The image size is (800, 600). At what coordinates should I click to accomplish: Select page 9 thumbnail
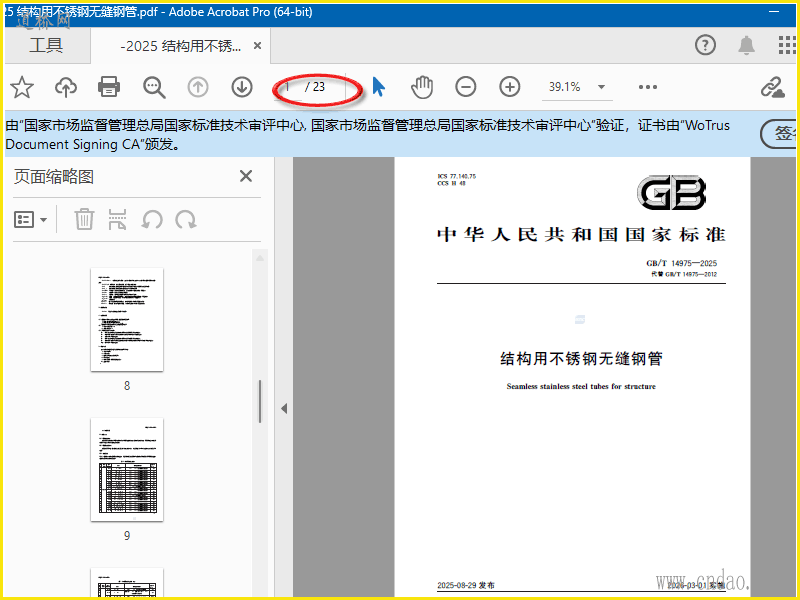pos(127,470)
